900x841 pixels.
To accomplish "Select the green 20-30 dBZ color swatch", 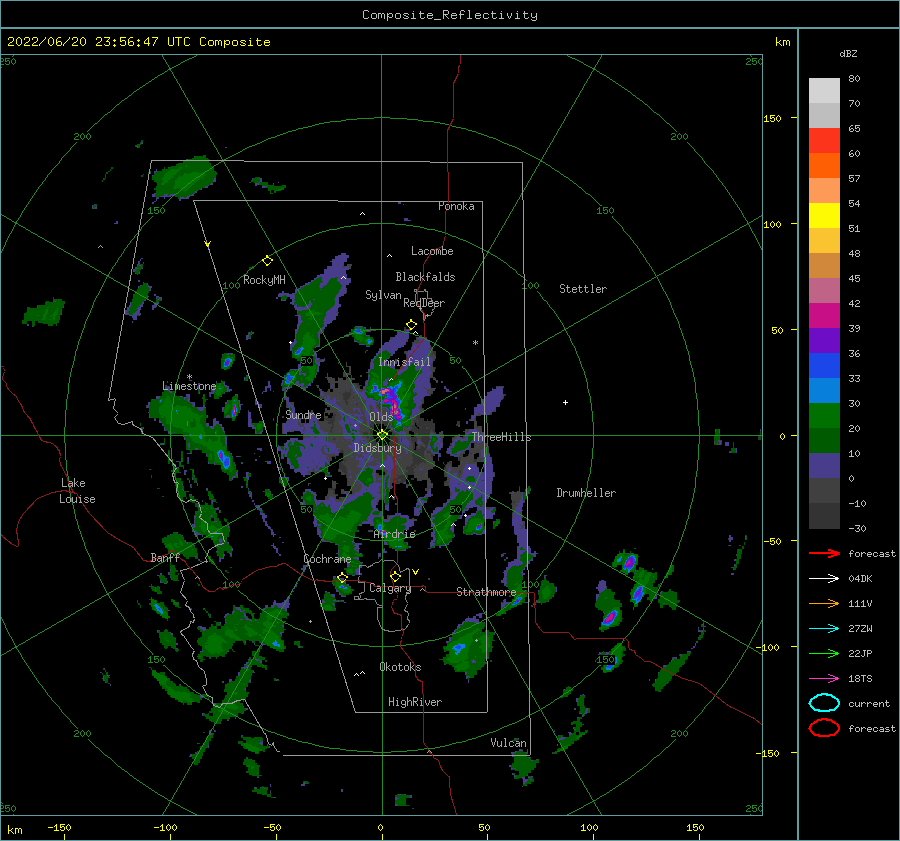I will point(824,415).
